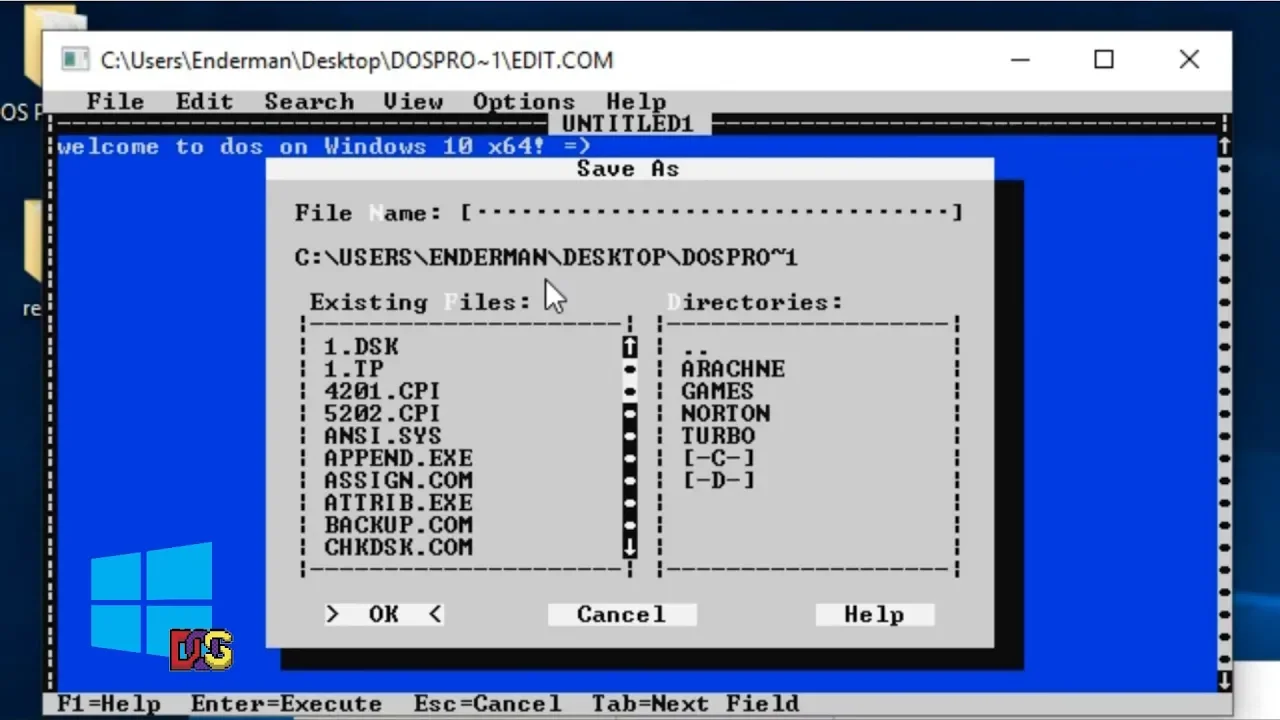Click the EDIT.COM window title icon
1280x720 pixels.
(74, 60)
